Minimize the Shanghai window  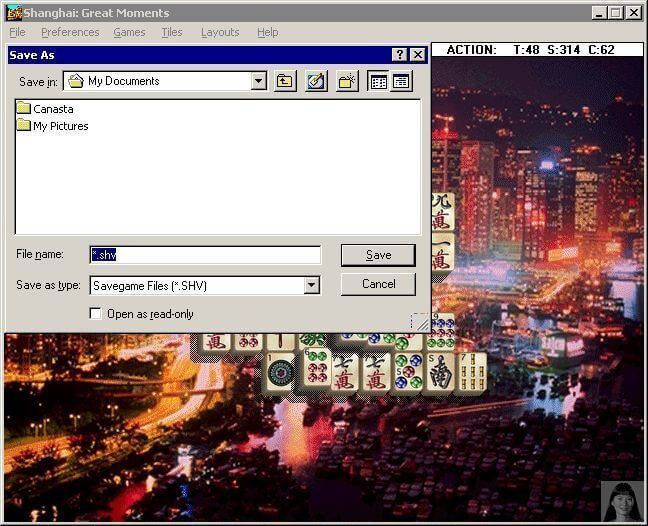(599, 13)
